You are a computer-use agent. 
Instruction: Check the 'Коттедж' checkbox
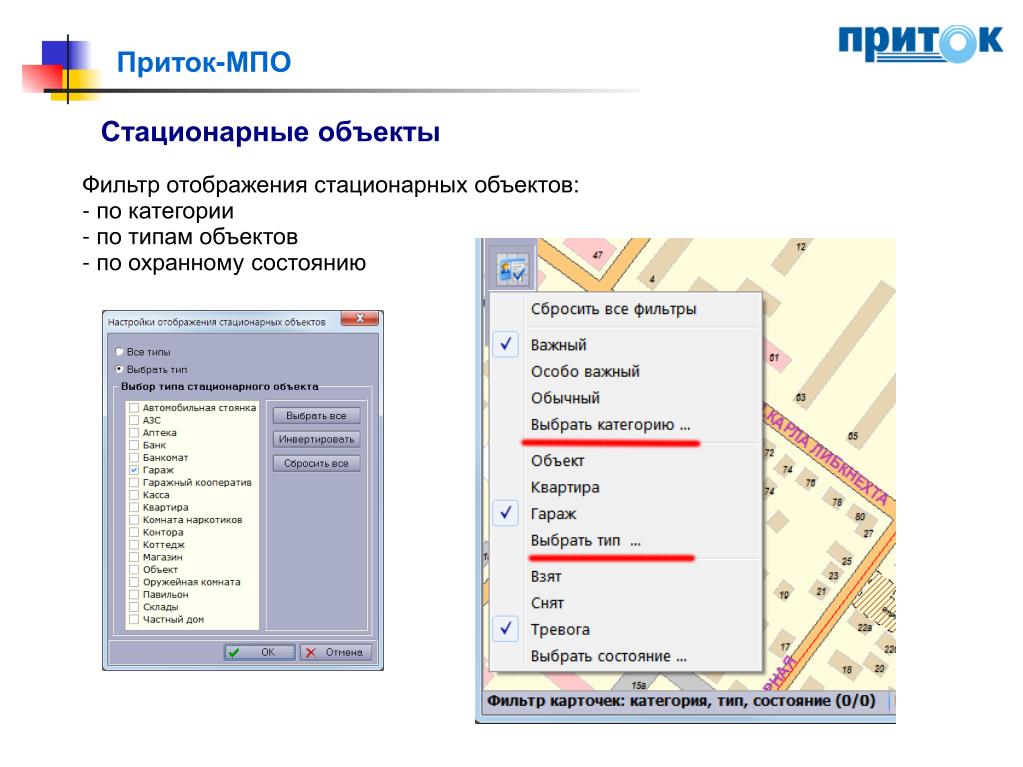pos(134,545)
